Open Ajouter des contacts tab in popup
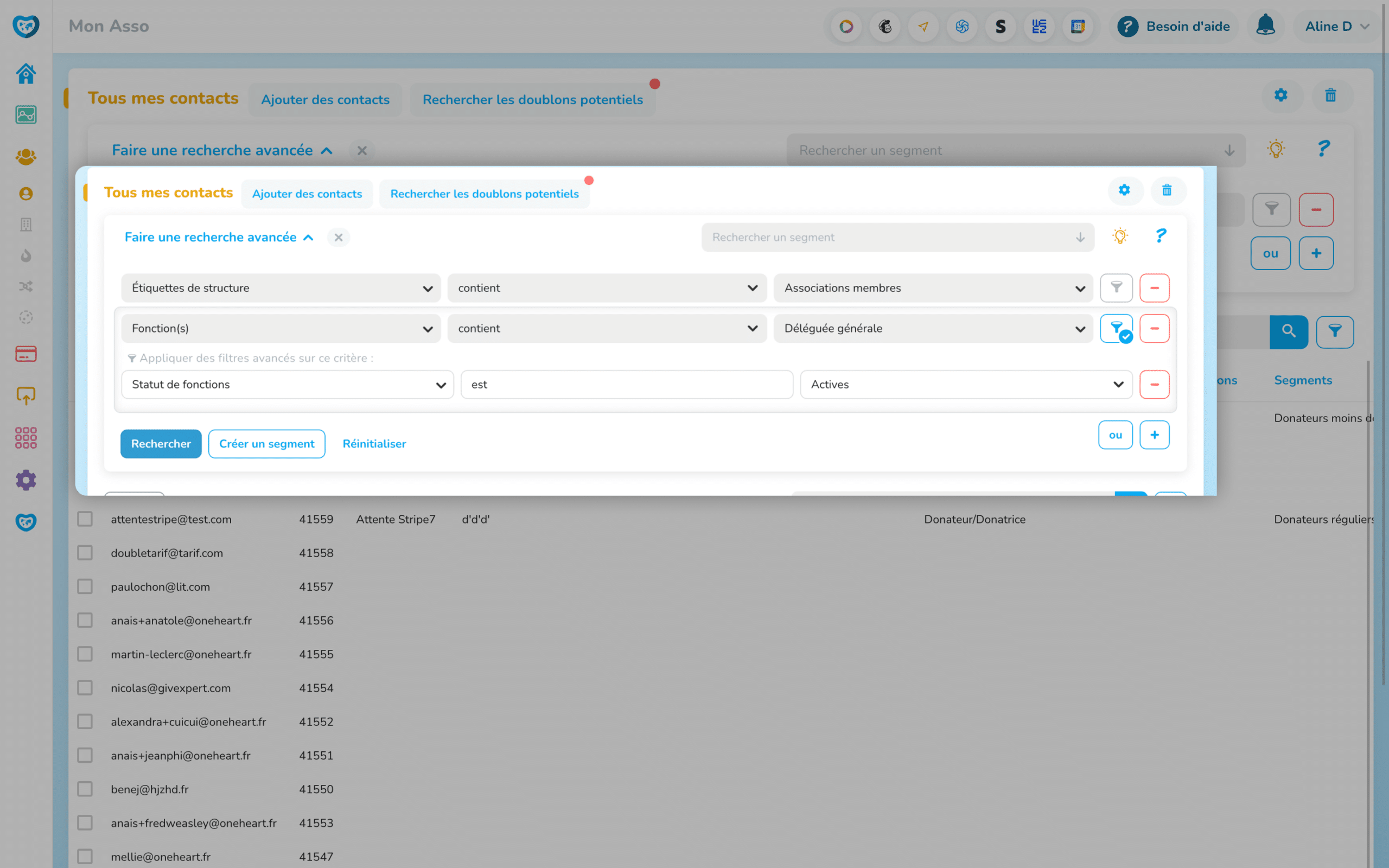Screen dimensions: 1389x868 [x=307, y=194]
